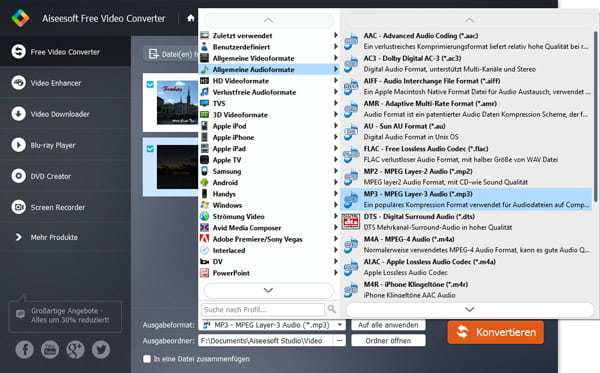Uncheck the second video's checkbox
The image size is (600, 373).
click(x=150, y=148)
